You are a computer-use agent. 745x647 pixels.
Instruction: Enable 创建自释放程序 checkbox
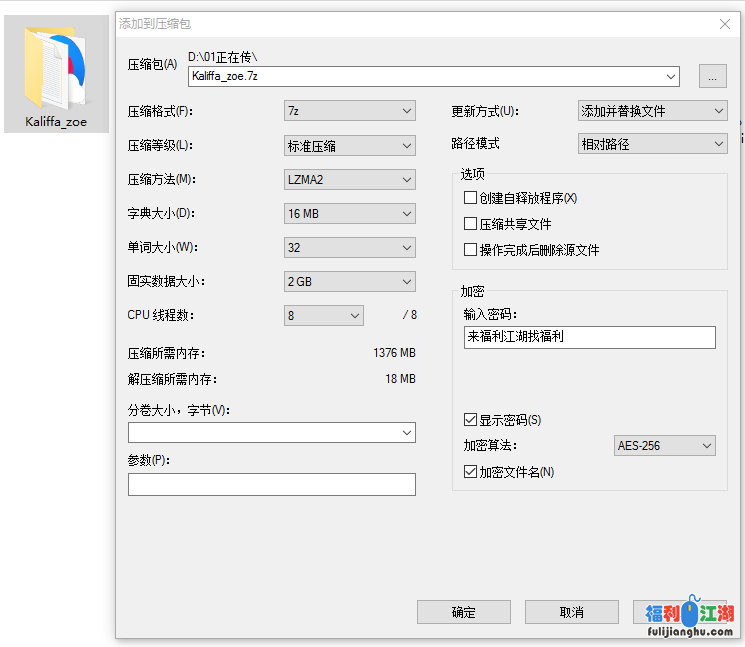tap(471, 198)
